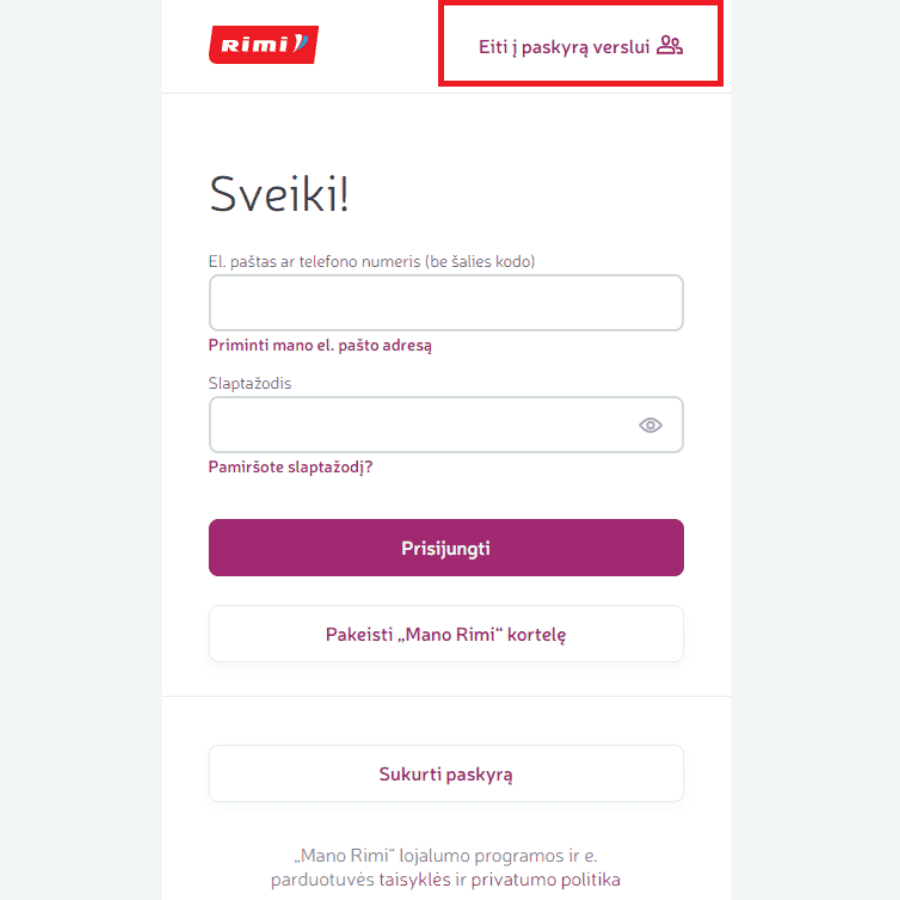
Task: Click the divider line above "Sukurti paskyrą"
Action: pyautogui.click(x=445, y=697)
